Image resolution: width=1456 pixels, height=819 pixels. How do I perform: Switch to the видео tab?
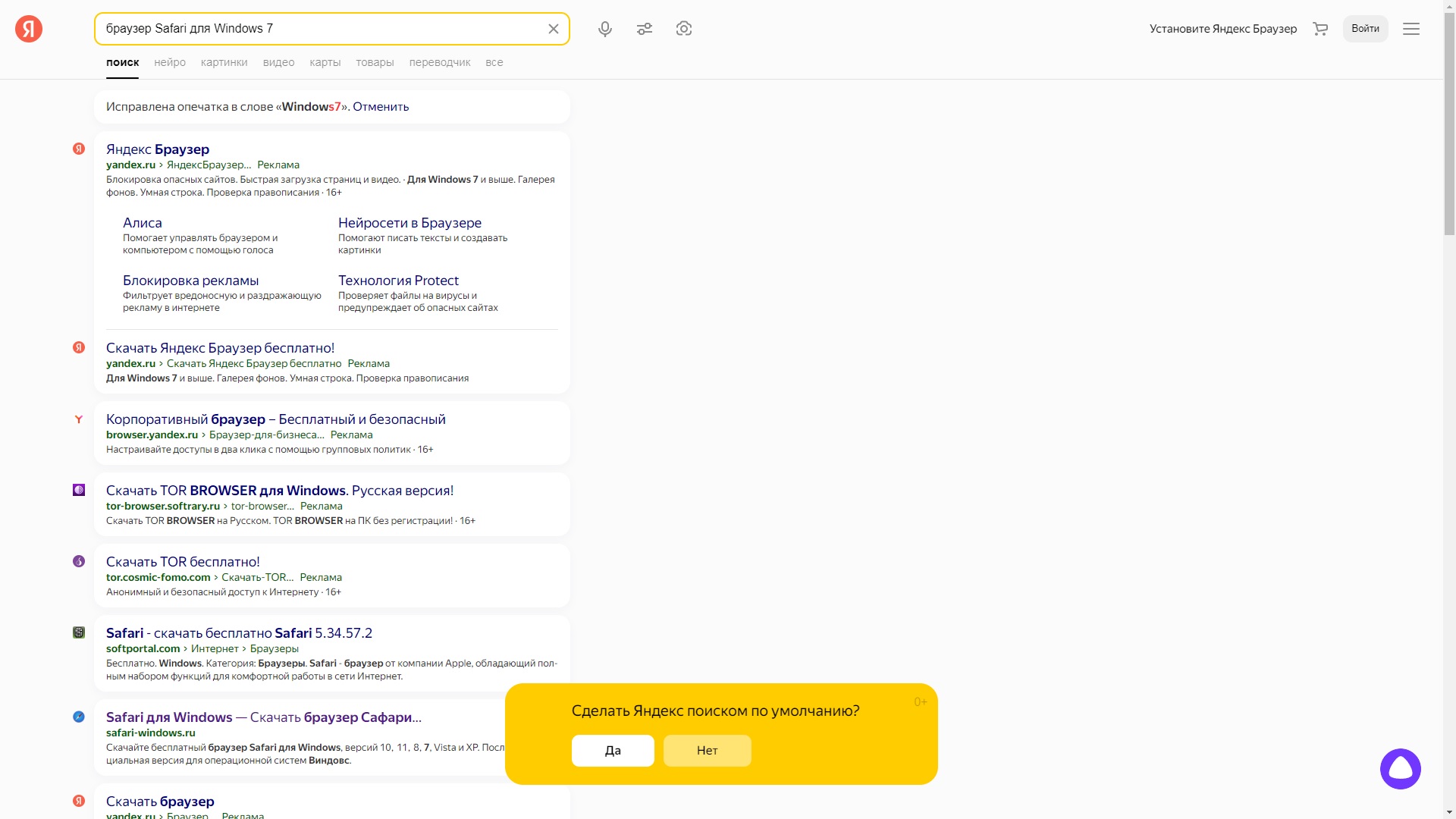[x=278, y=62]
